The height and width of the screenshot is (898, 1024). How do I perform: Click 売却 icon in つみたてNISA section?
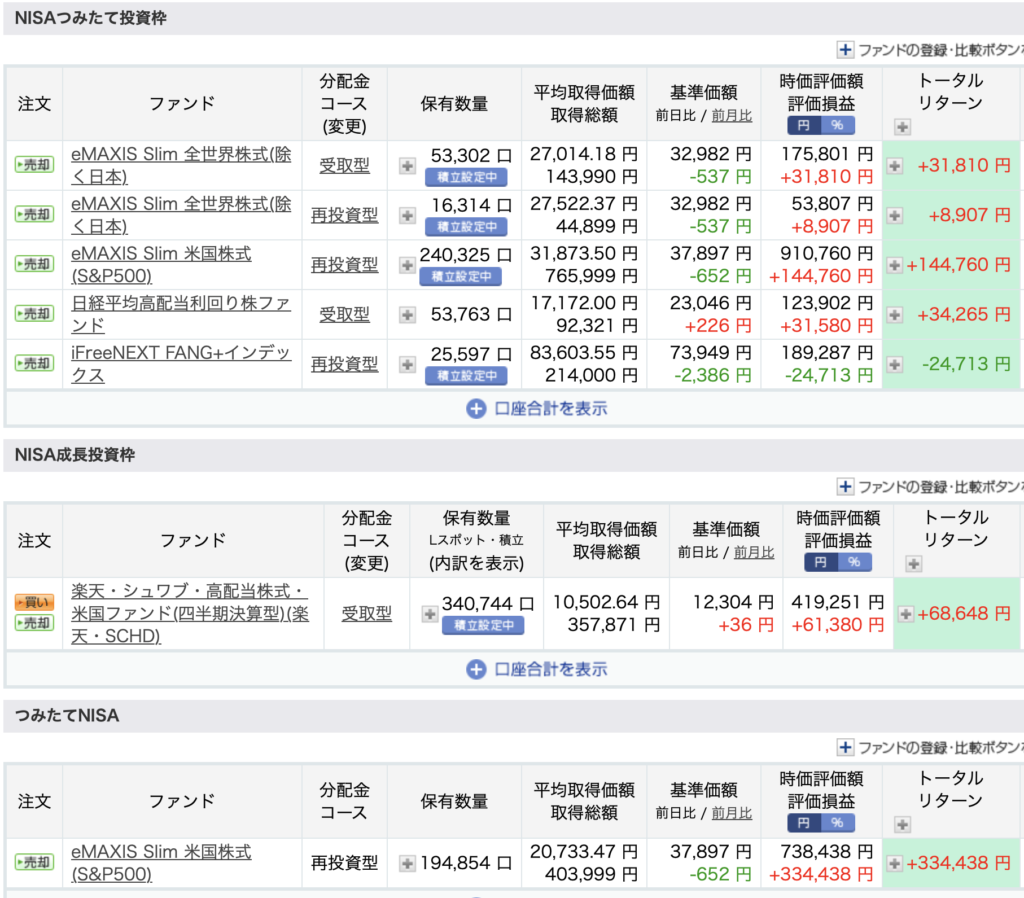point(33,863)
